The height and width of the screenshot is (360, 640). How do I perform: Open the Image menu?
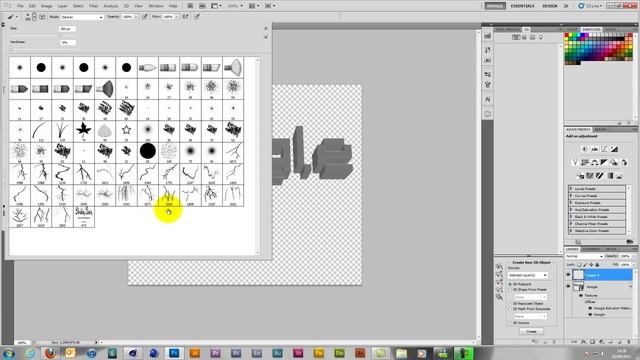click(x=47, y=6)
